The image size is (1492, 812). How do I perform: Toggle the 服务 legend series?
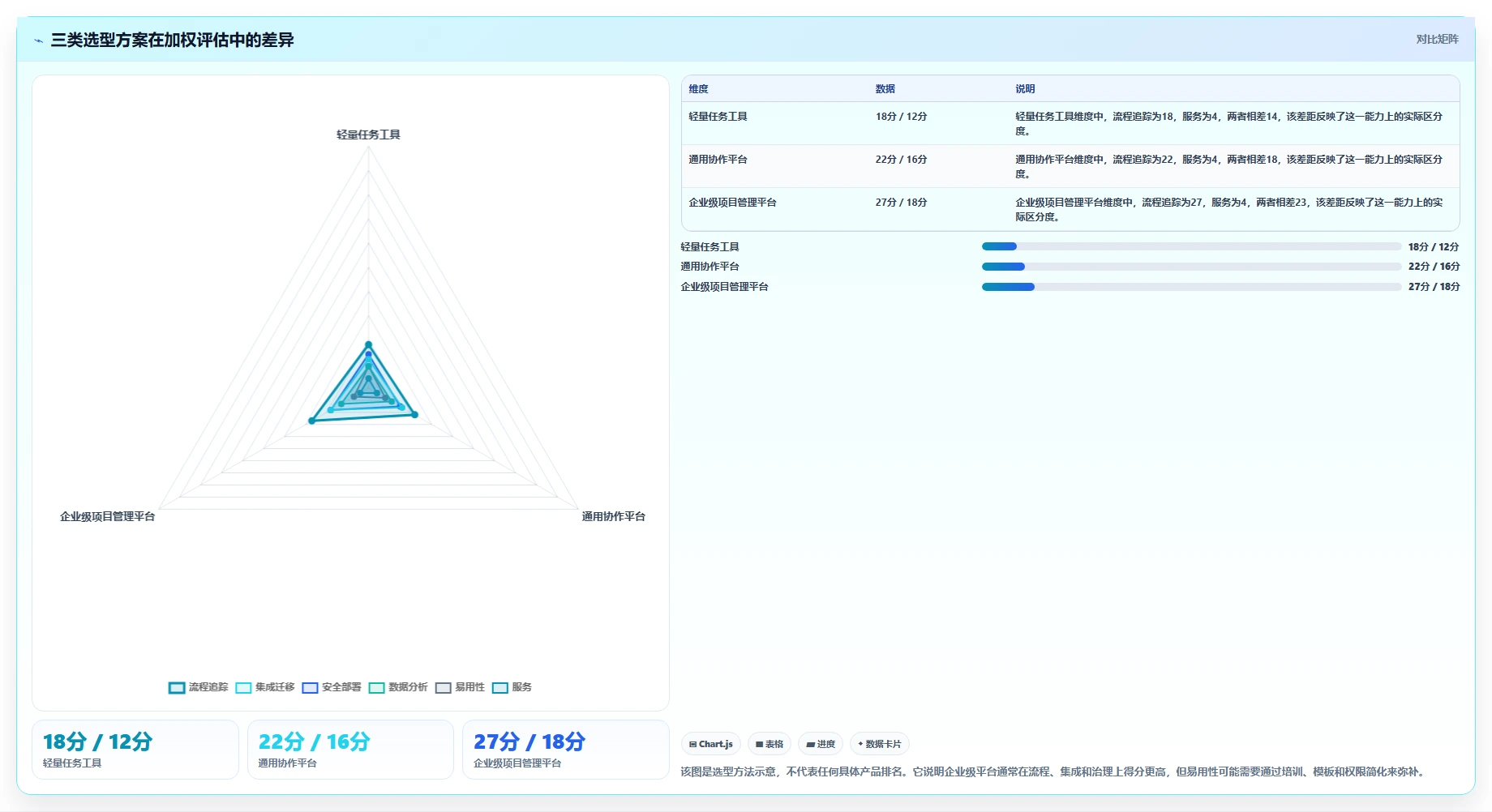512,687
